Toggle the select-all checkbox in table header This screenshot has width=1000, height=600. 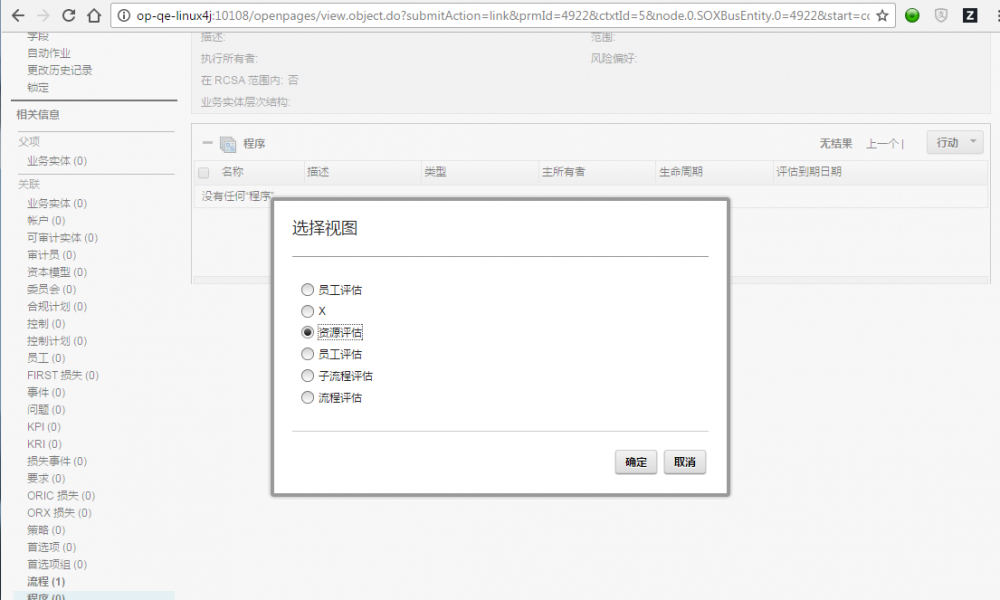tap(203, 171)
